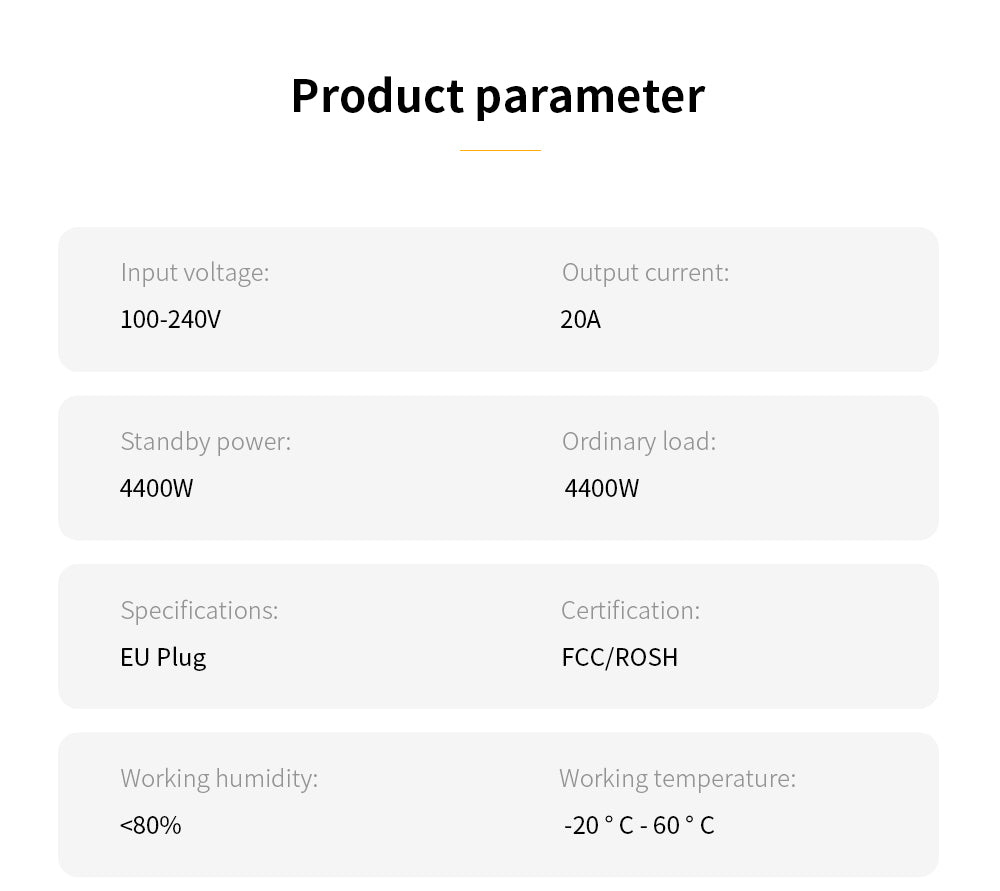Select the 'Working humidity:' label

(x=219, y=778)
